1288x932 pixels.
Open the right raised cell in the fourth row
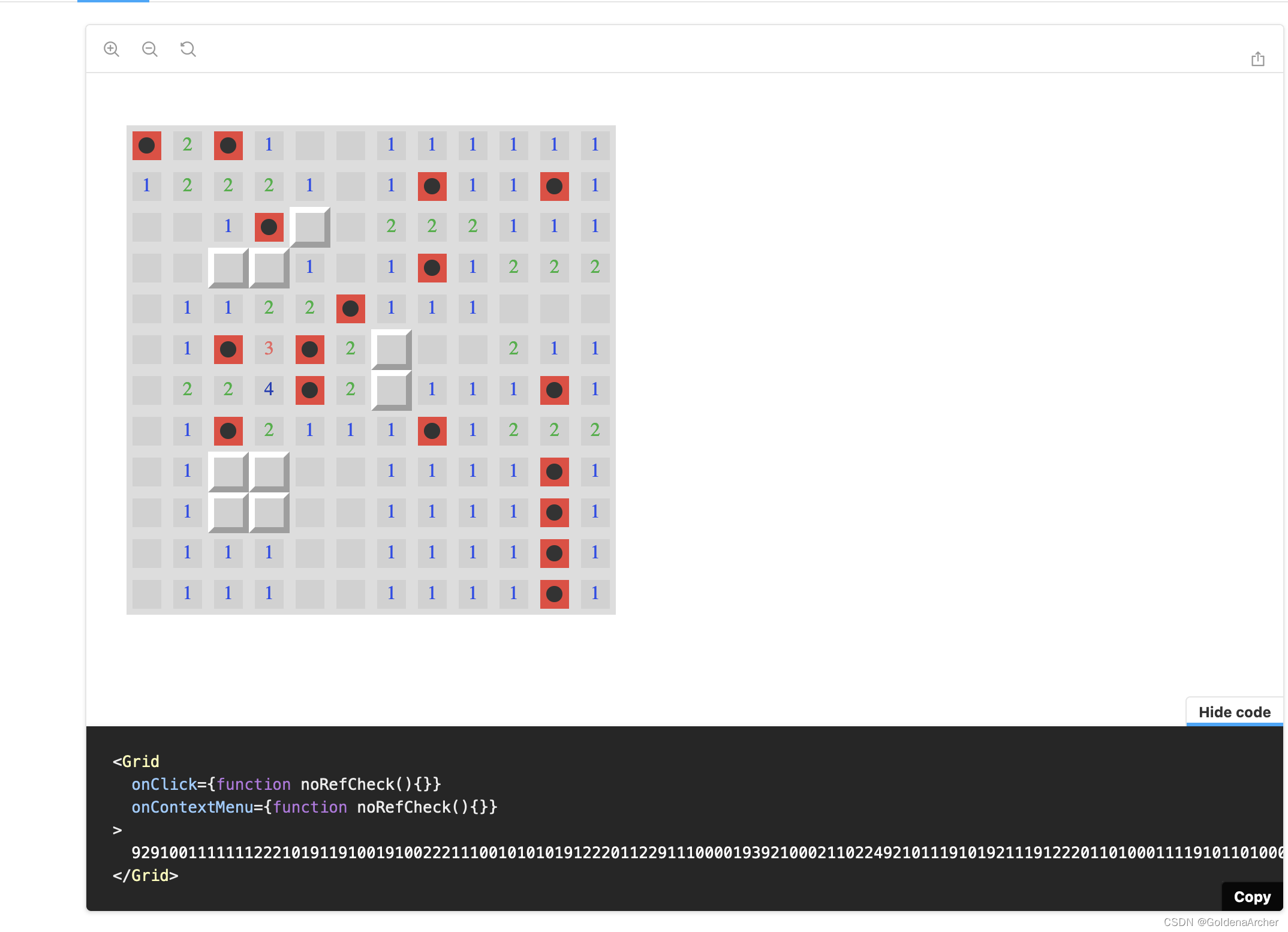269,268
